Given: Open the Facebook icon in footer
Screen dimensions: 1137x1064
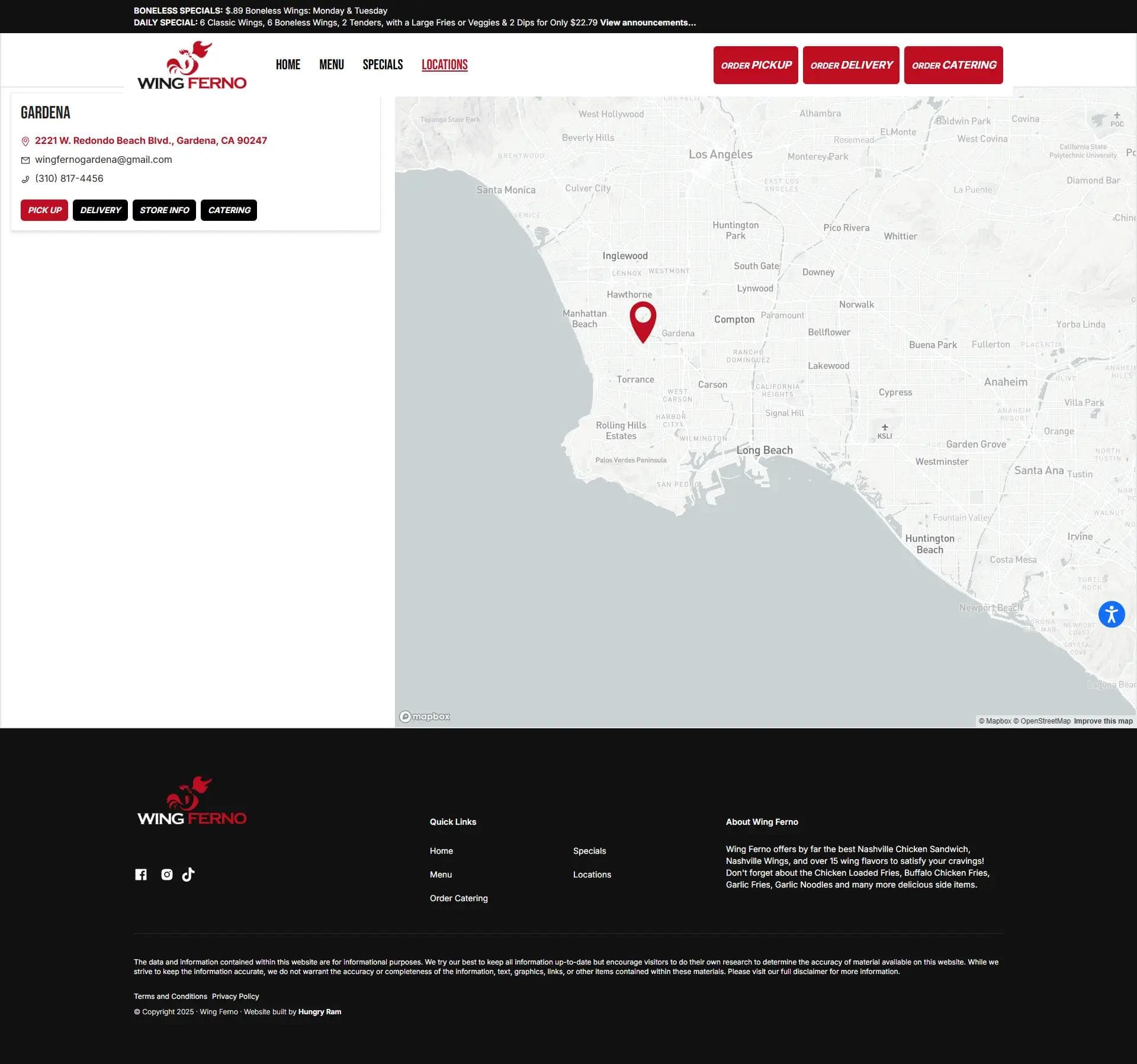Looking at the screenshot, I should pyautogui.click(x=141, y=875).
